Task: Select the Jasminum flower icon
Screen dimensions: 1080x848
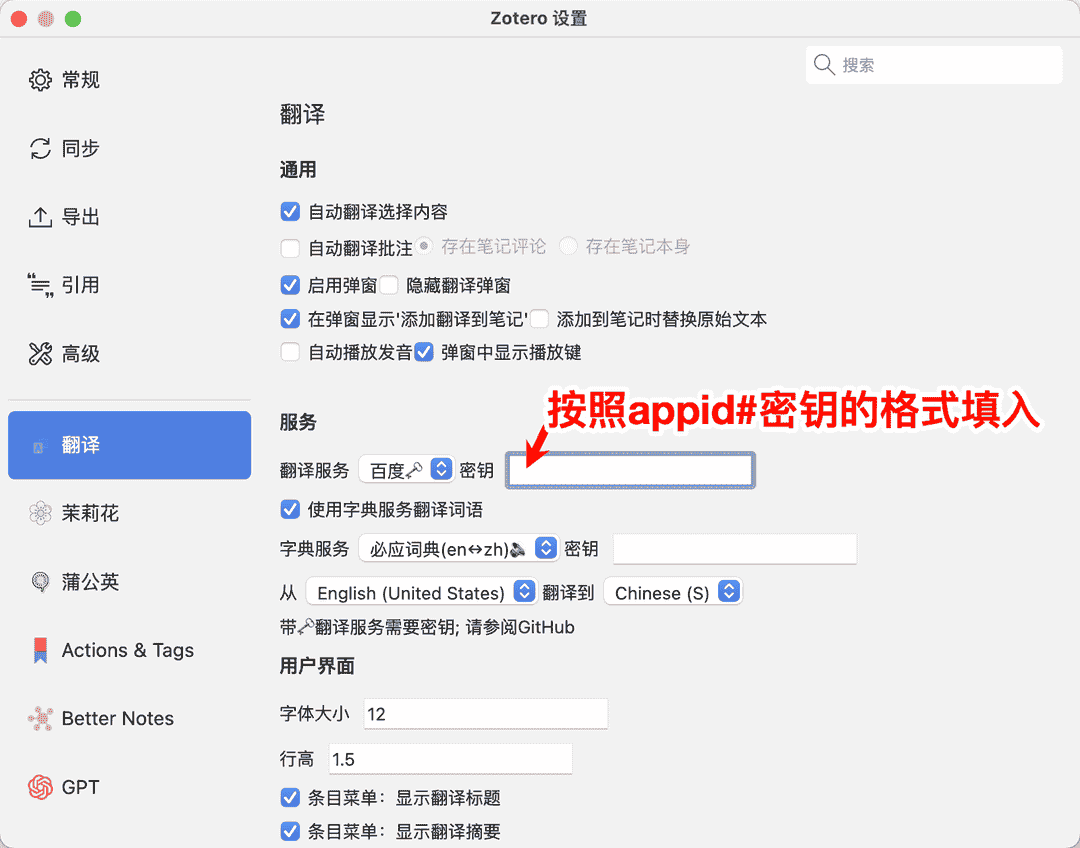Action: pos(40,513)
